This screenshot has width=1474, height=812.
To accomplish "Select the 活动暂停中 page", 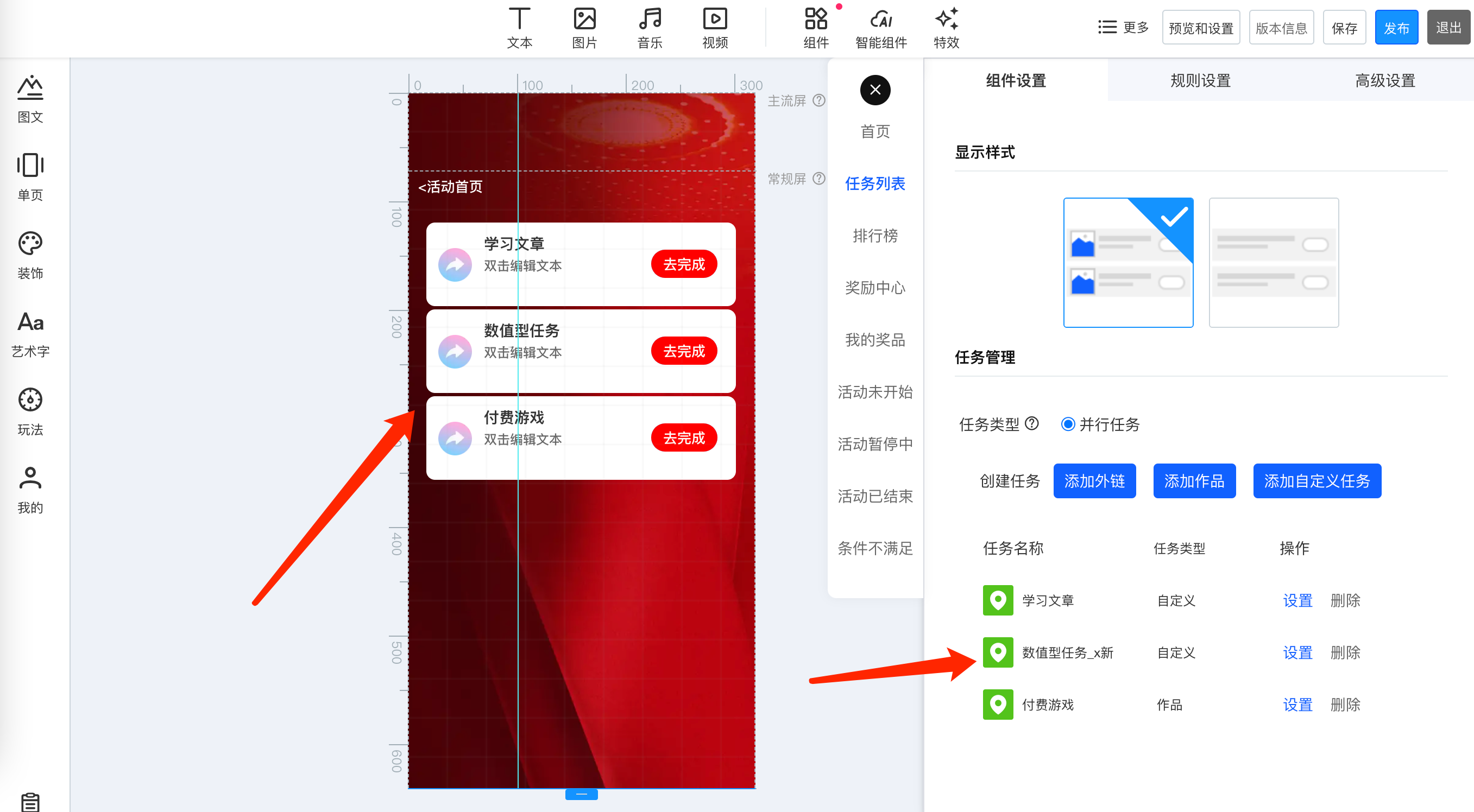I will tap(875, 444).
